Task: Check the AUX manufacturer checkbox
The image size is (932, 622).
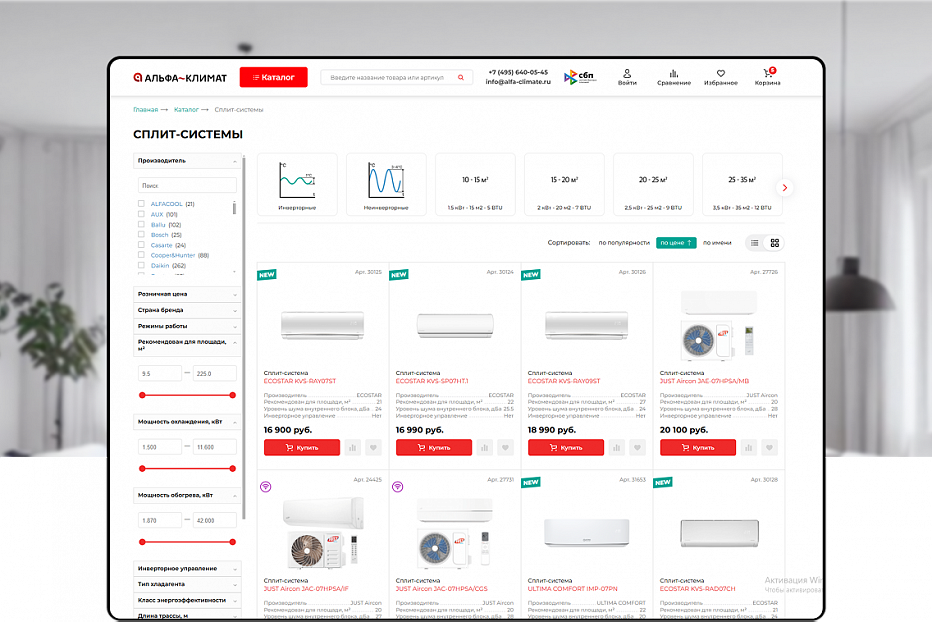Action: [141, 213]
